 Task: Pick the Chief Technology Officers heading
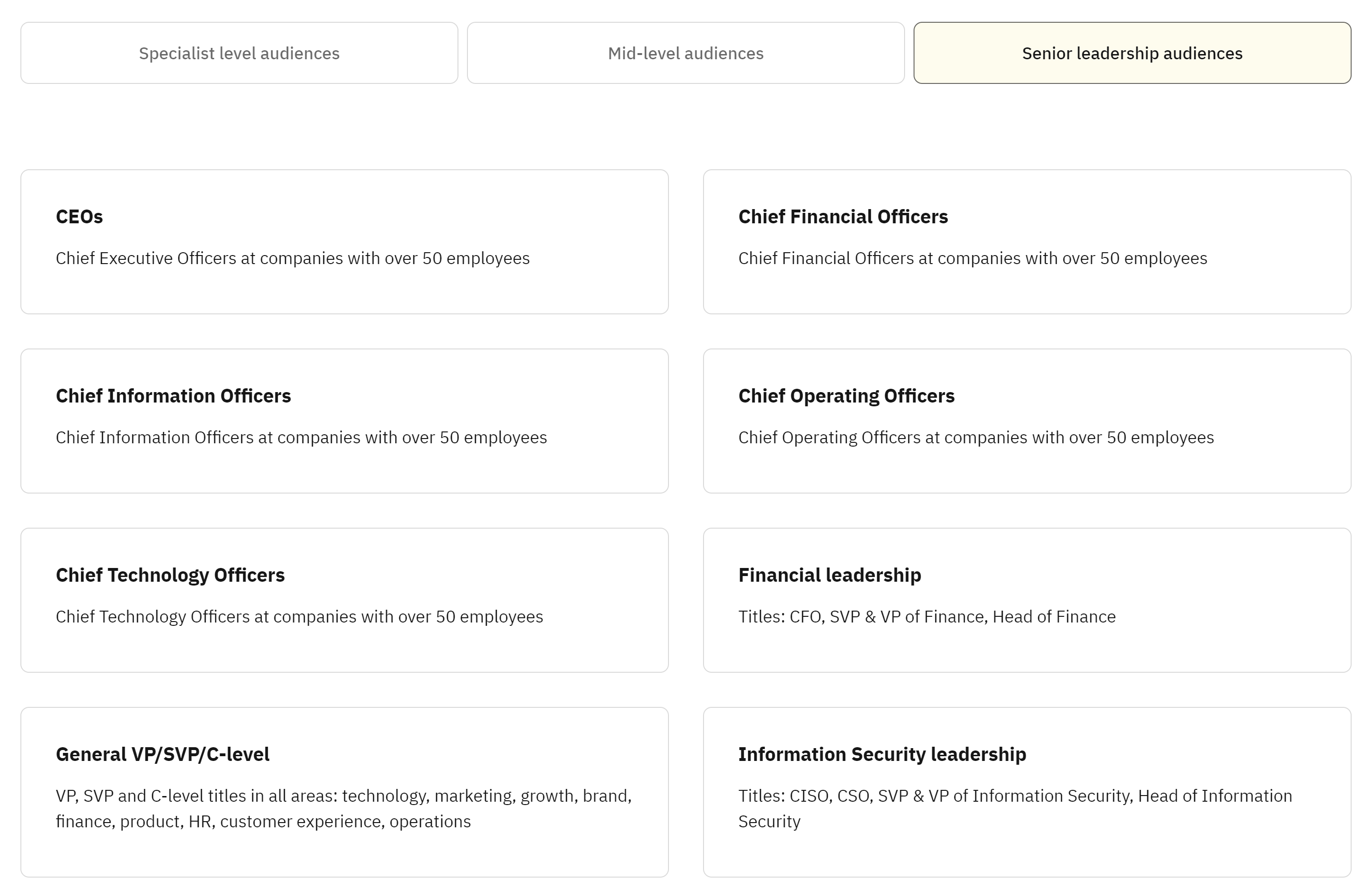(x=170, y=576)
